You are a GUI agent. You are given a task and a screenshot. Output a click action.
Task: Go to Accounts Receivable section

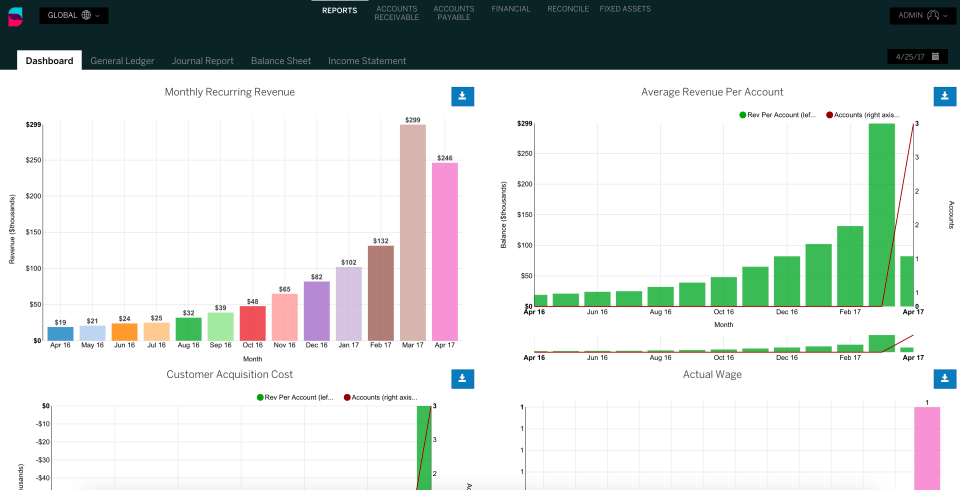(x=397, y=13)
